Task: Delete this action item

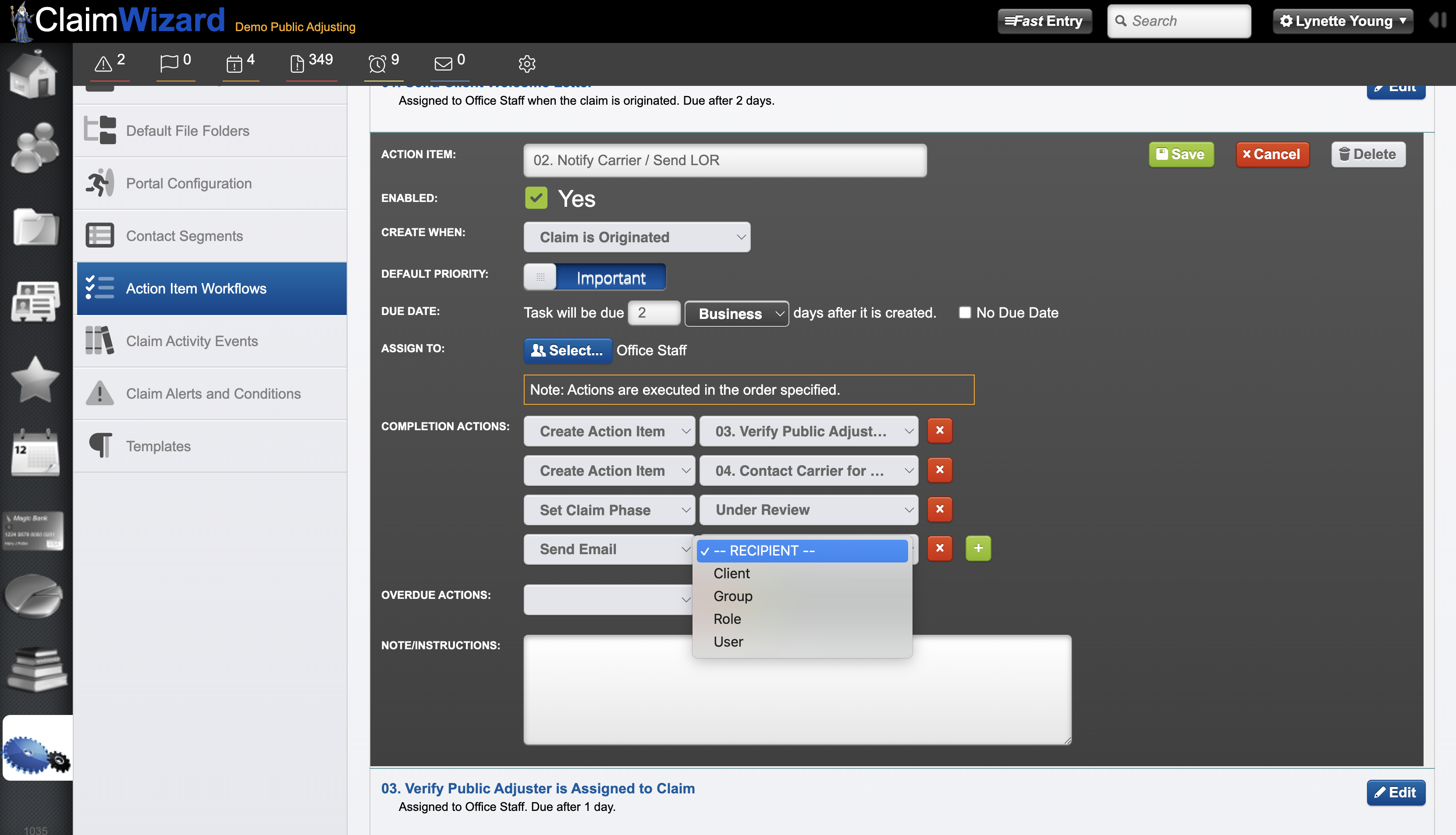Action: coord(1367,154)
